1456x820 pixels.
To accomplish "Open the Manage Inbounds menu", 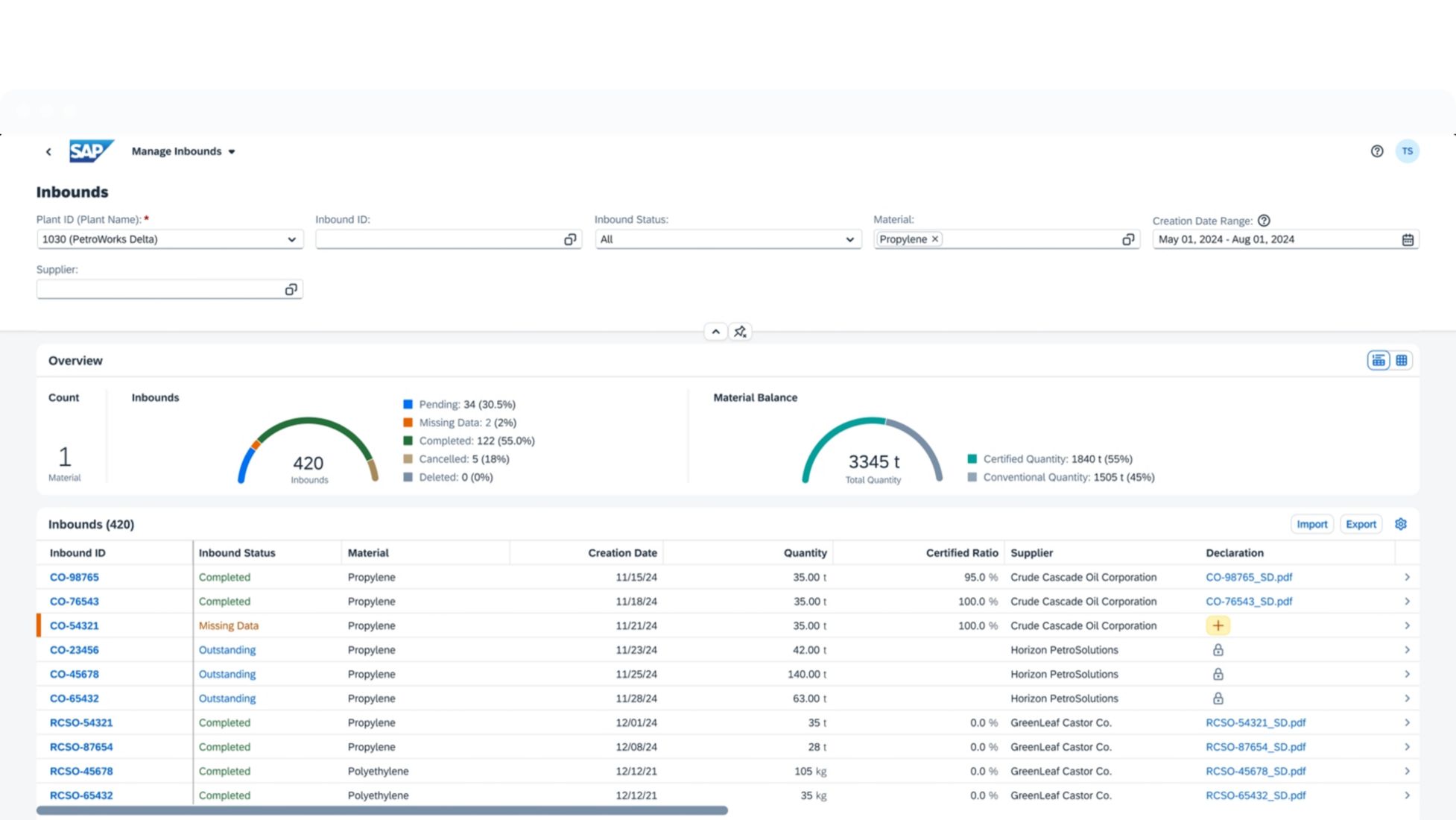I will (x=183, y=151).
